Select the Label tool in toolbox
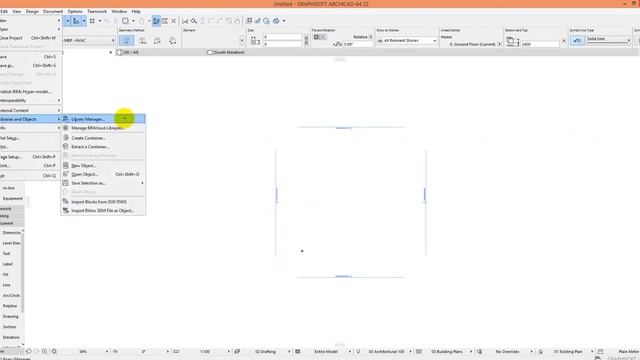 [7, 264]
